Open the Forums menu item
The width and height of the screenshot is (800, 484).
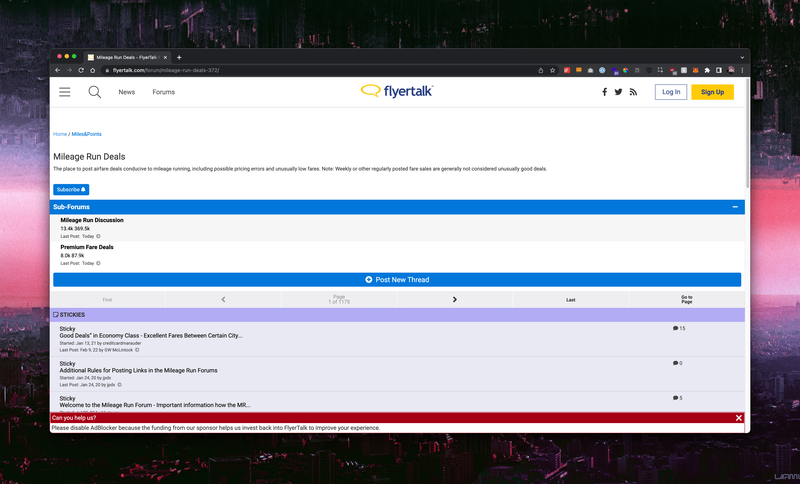coord(163,92)
